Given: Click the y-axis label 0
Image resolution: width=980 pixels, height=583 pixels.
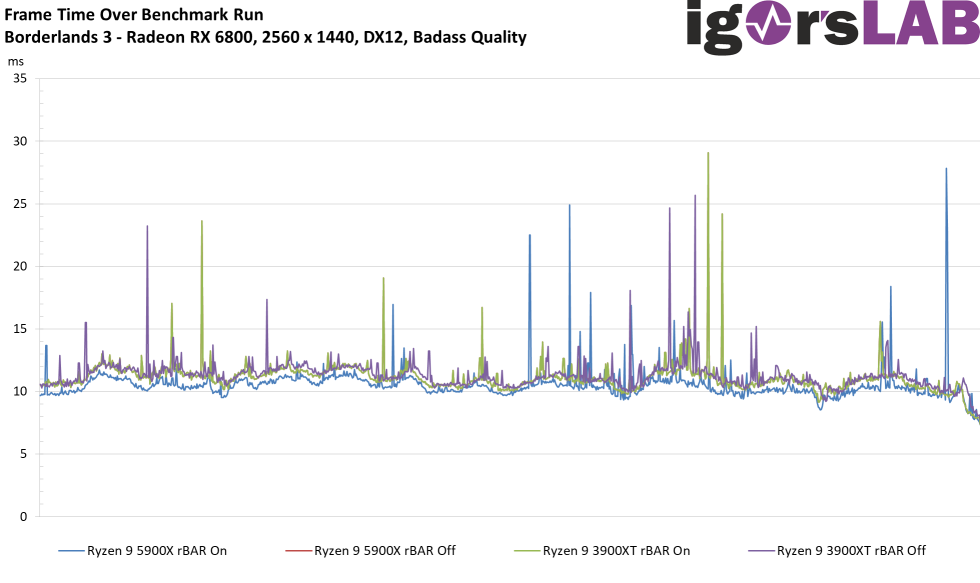Looking at the screenshot, I should click(24, 516).
